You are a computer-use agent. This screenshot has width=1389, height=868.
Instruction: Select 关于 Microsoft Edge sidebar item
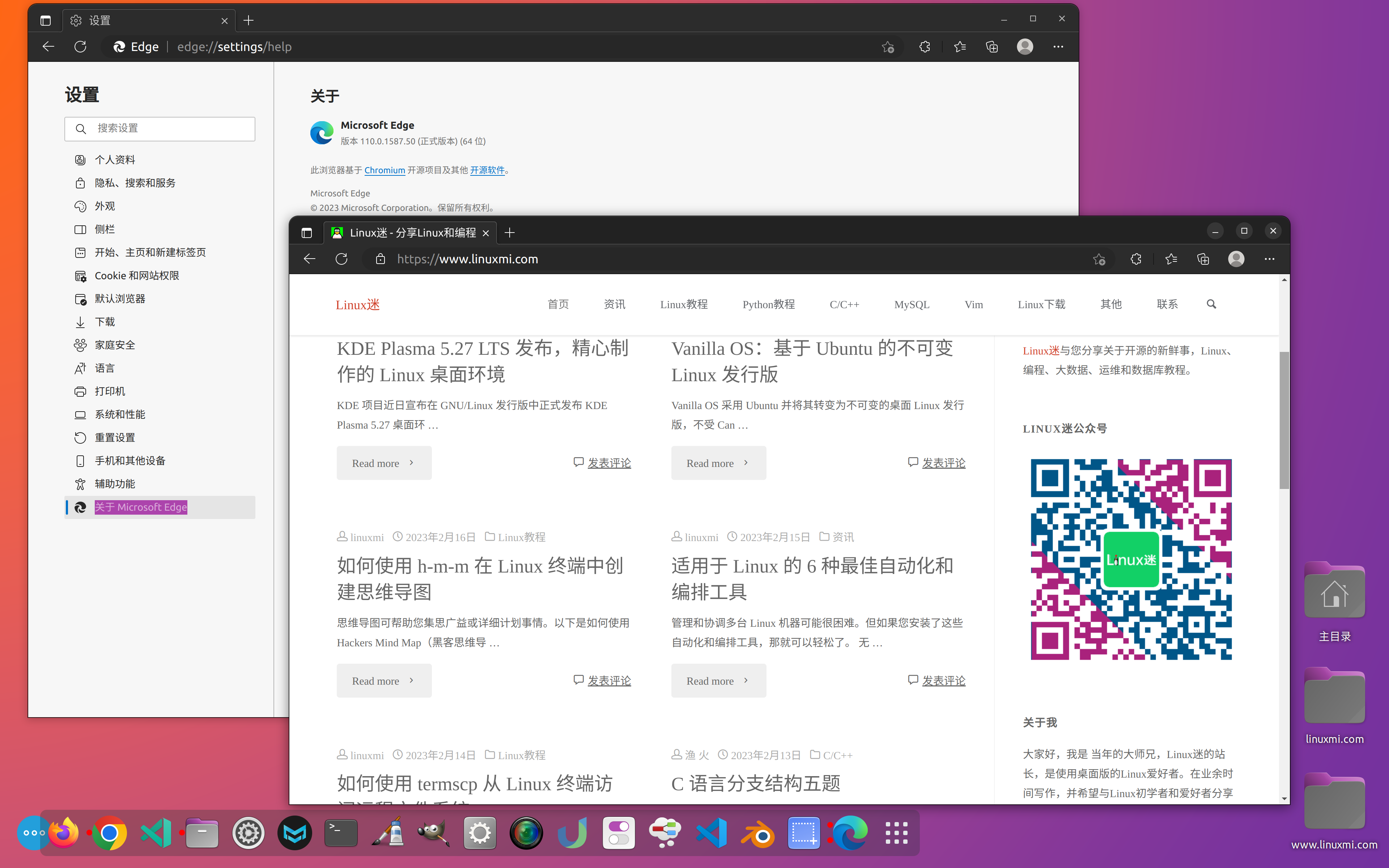tap(160, 507)
